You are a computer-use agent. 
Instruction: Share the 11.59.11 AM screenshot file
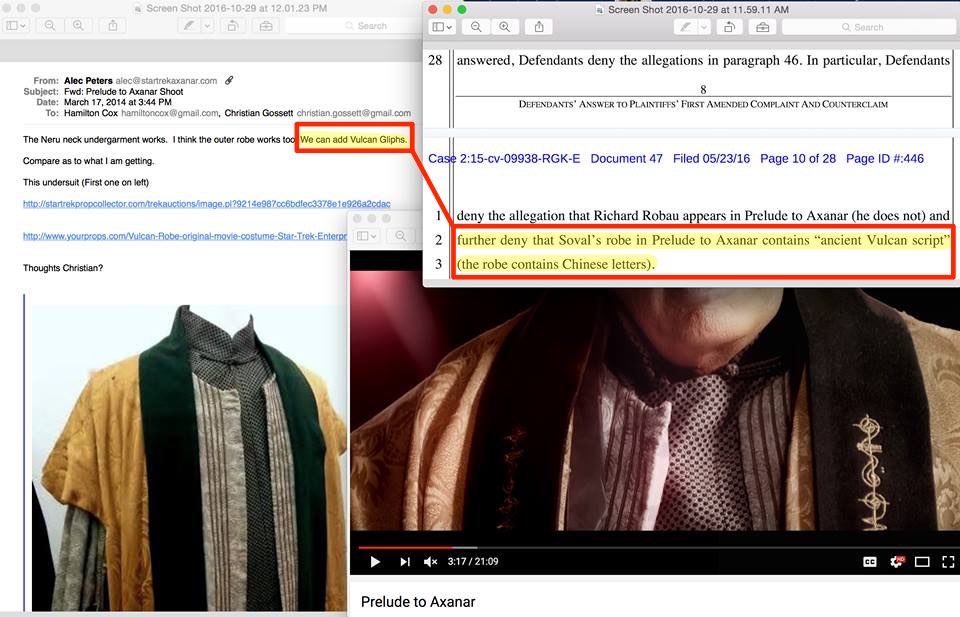539,27
